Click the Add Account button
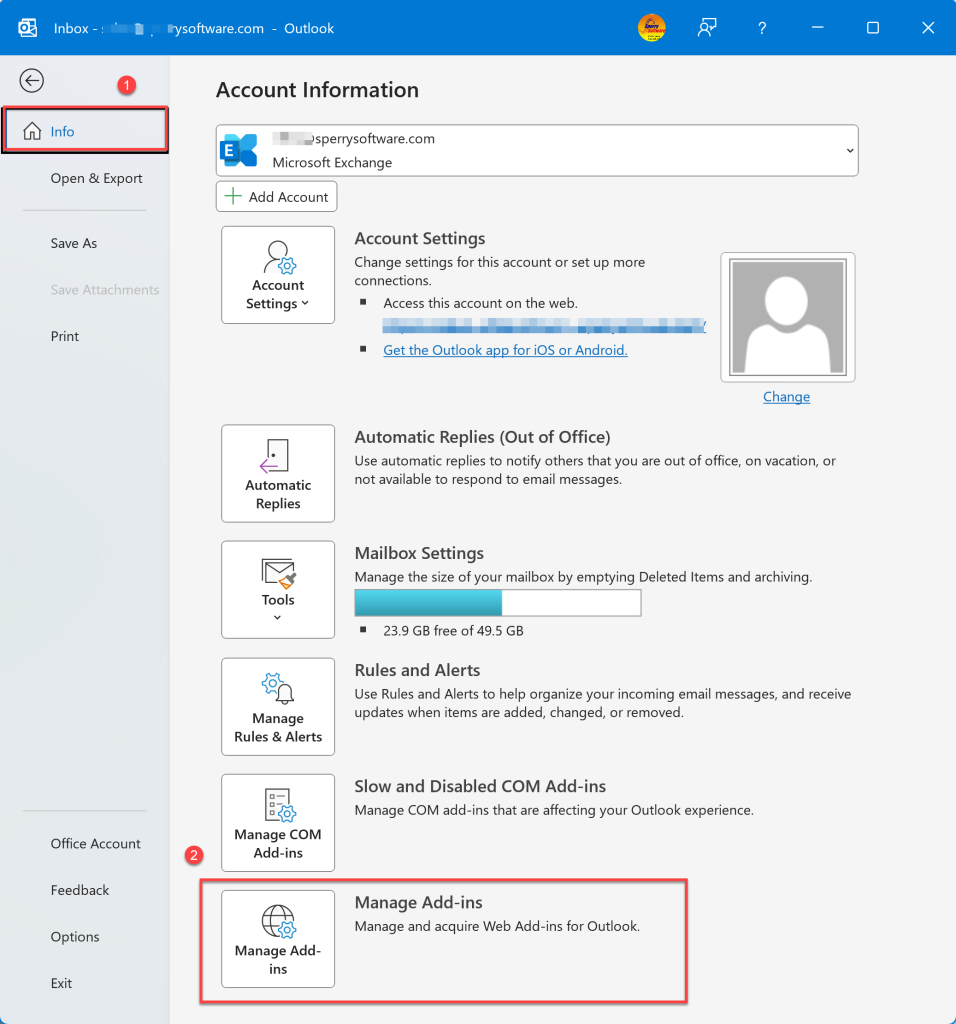The width and height of the screenshot is (956, 1024). coord(276,196)
